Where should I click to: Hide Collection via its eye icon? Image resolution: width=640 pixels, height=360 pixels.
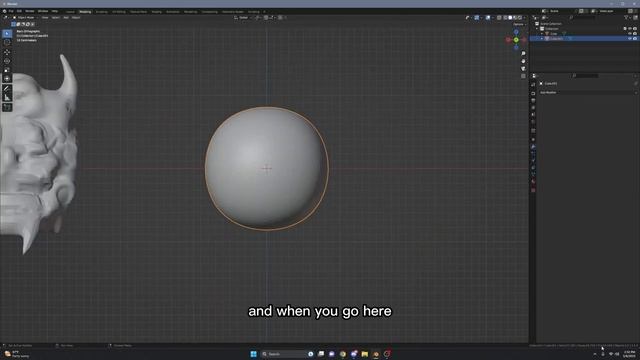[630, 29]
